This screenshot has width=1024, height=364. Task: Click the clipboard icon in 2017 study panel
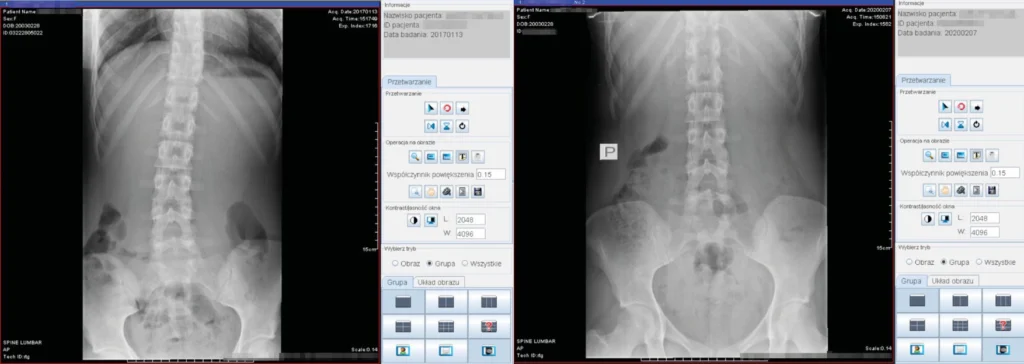tap(478, 157)
